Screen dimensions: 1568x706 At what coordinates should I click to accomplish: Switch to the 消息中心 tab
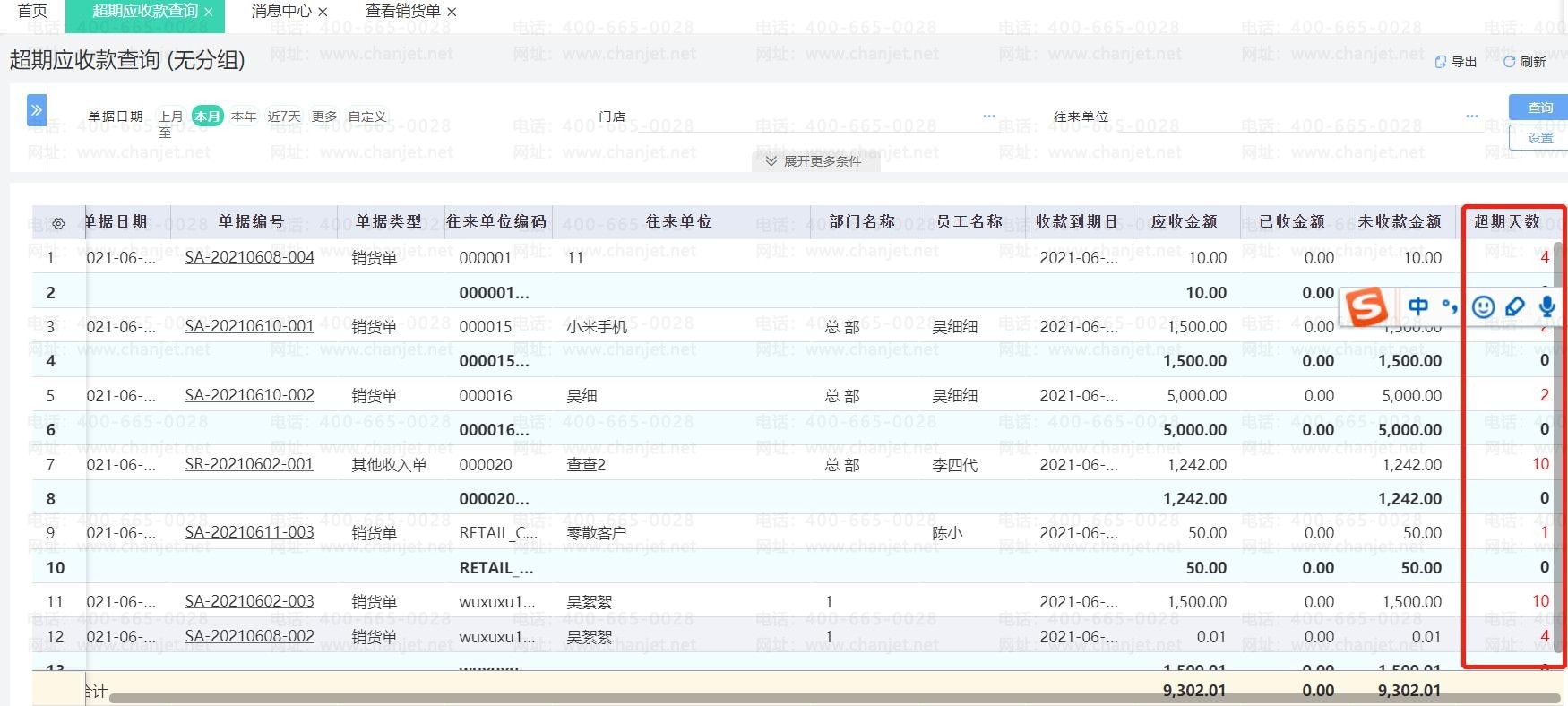click(281, 12)
